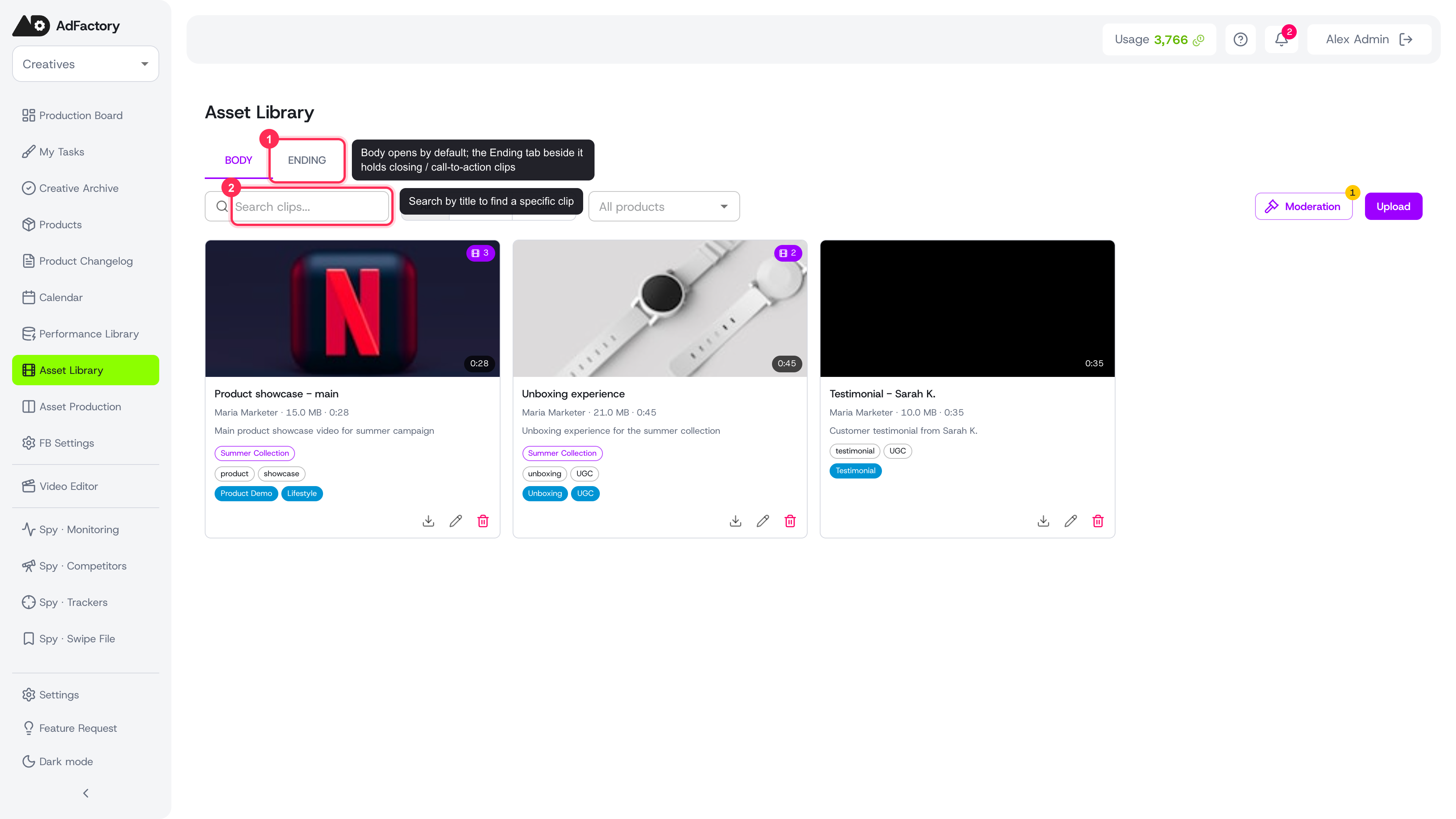Click the Usage 3,766 counter
Viewport: 1456px width, 819px height.
pos(1159,39)
